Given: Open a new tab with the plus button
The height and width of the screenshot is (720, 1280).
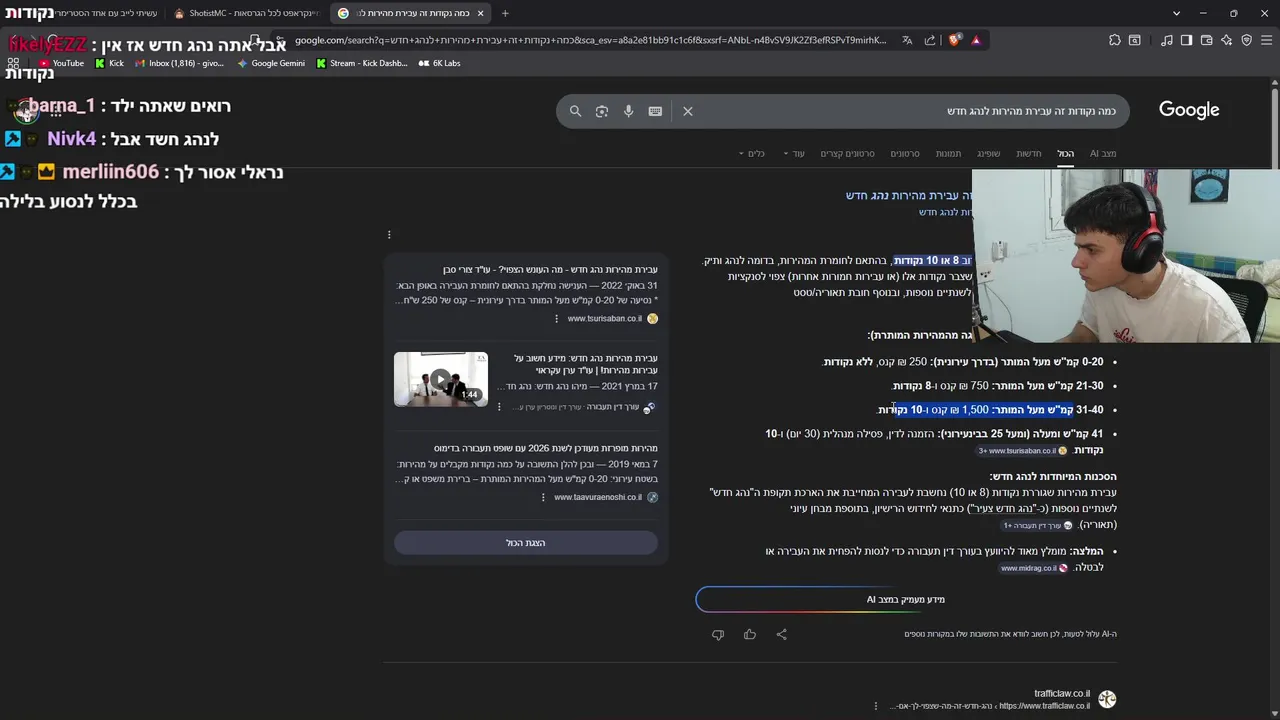Looking at the screenshot, I should [505, 13].
